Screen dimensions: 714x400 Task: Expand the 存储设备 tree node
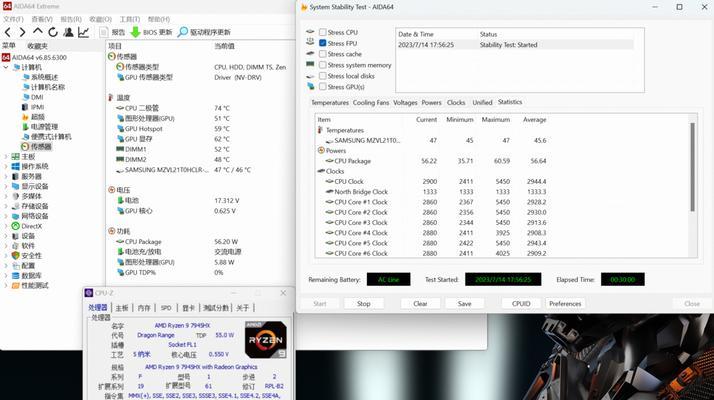pos(6,206)
